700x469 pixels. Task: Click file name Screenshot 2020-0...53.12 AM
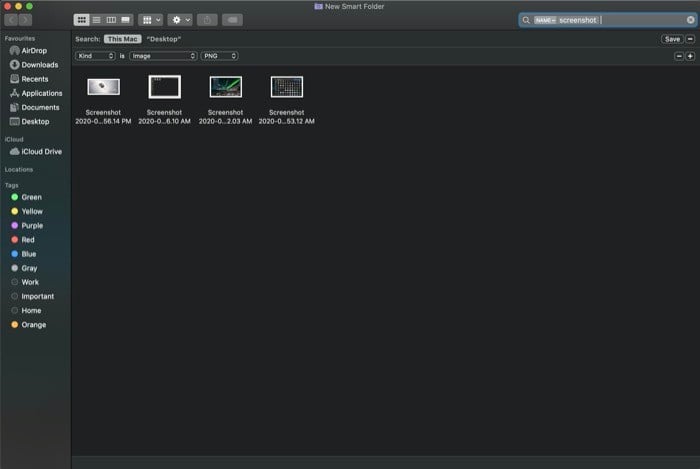[x=287, y=117]
